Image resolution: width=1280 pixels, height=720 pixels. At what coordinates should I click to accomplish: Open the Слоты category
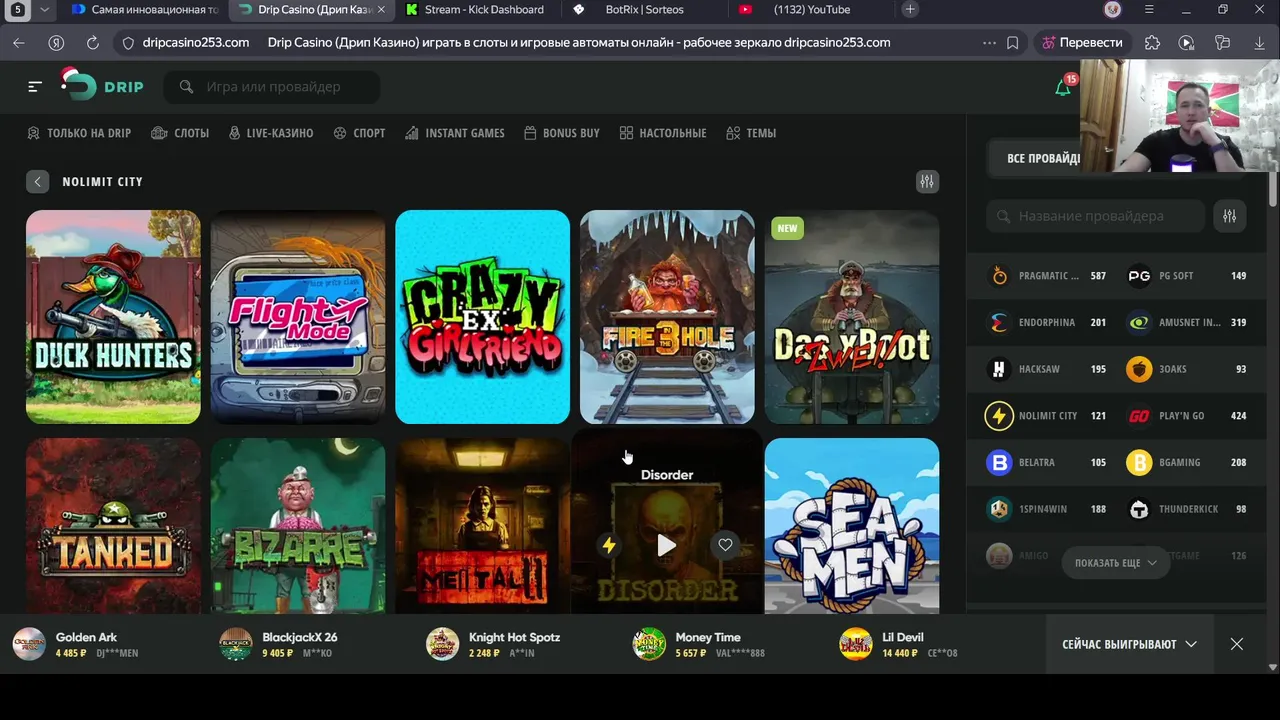point(180,133)
